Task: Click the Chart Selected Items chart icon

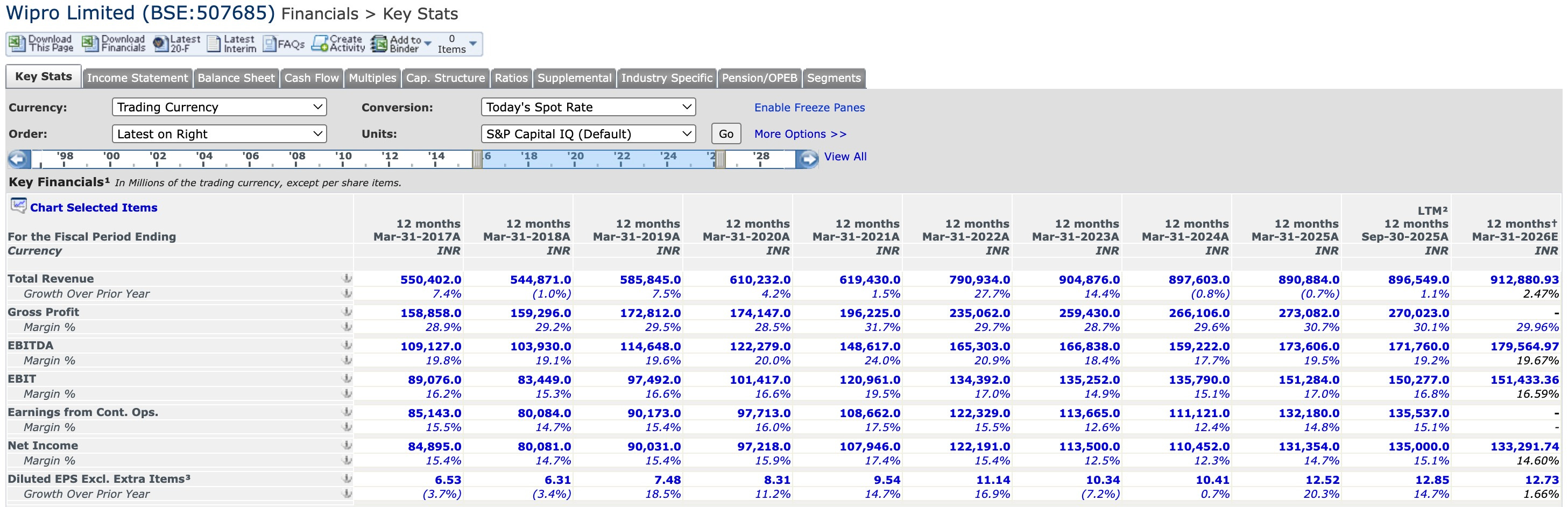Action: (x=19, y=206)
